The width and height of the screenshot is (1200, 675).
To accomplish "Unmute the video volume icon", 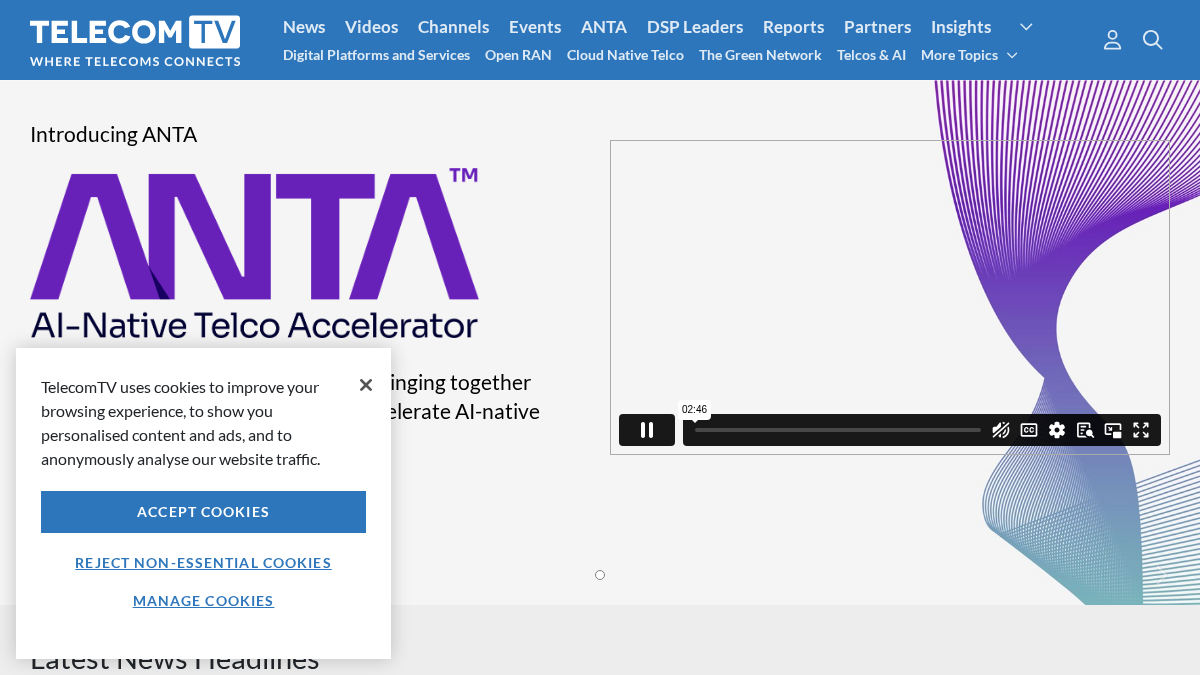I will [x=1000, y=430].
